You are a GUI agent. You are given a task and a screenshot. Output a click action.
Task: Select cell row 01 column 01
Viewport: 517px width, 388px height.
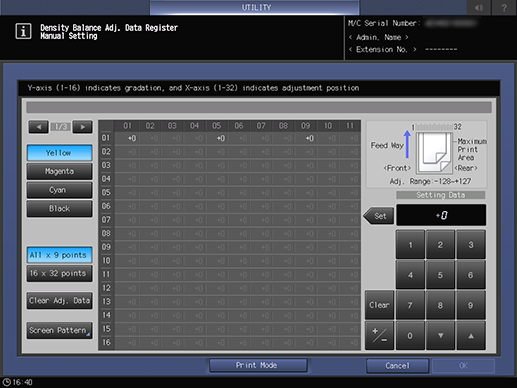(128, 138)
